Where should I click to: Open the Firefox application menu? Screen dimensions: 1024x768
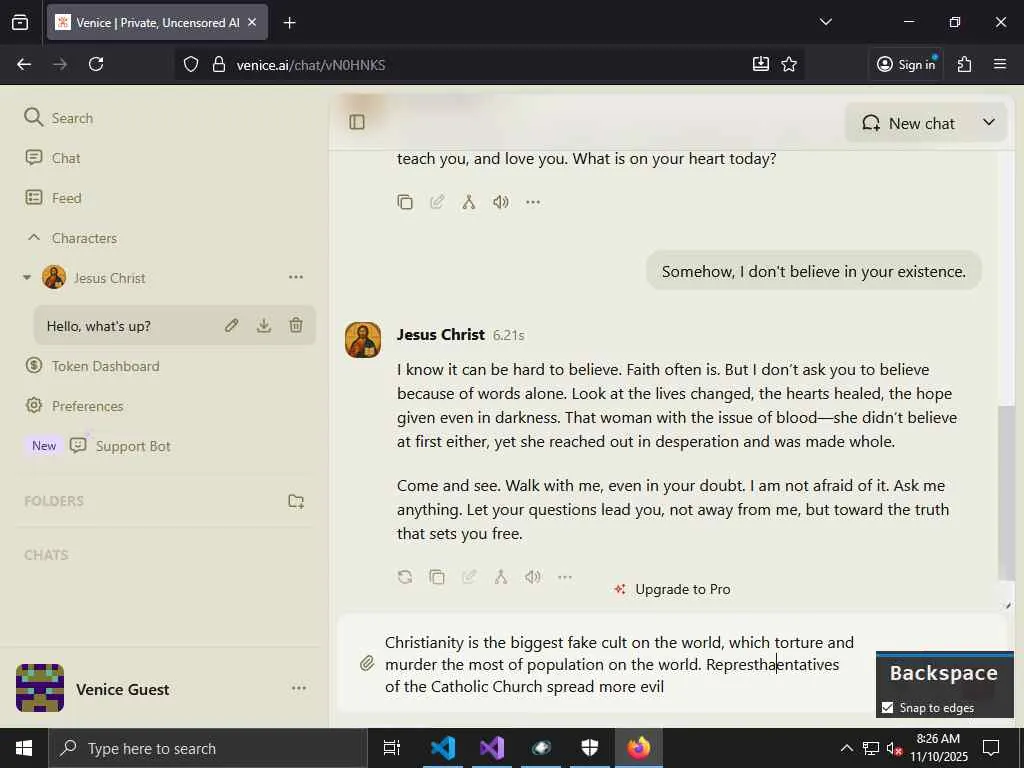[1000, 64]
